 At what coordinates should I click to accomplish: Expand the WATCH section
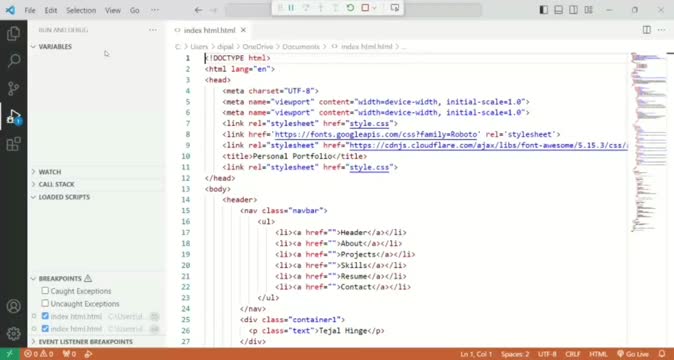(x=49, y=172)
